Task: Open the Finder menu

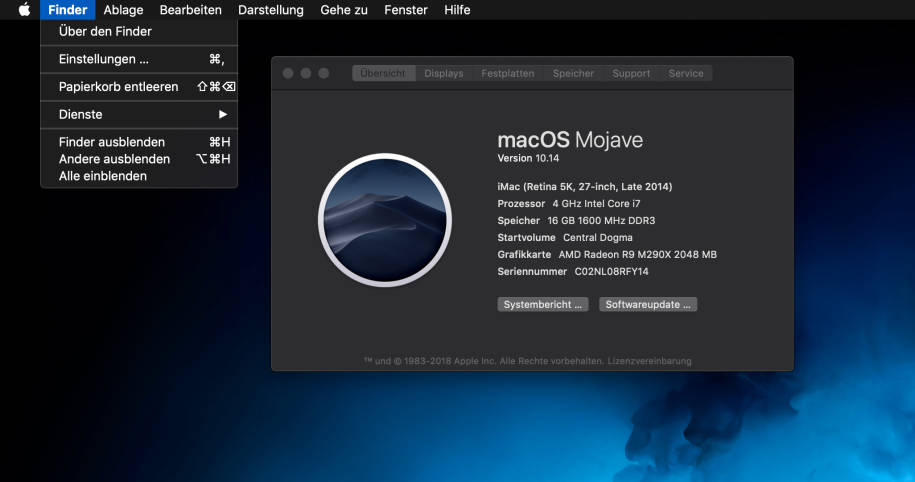Action: point(68,10)
